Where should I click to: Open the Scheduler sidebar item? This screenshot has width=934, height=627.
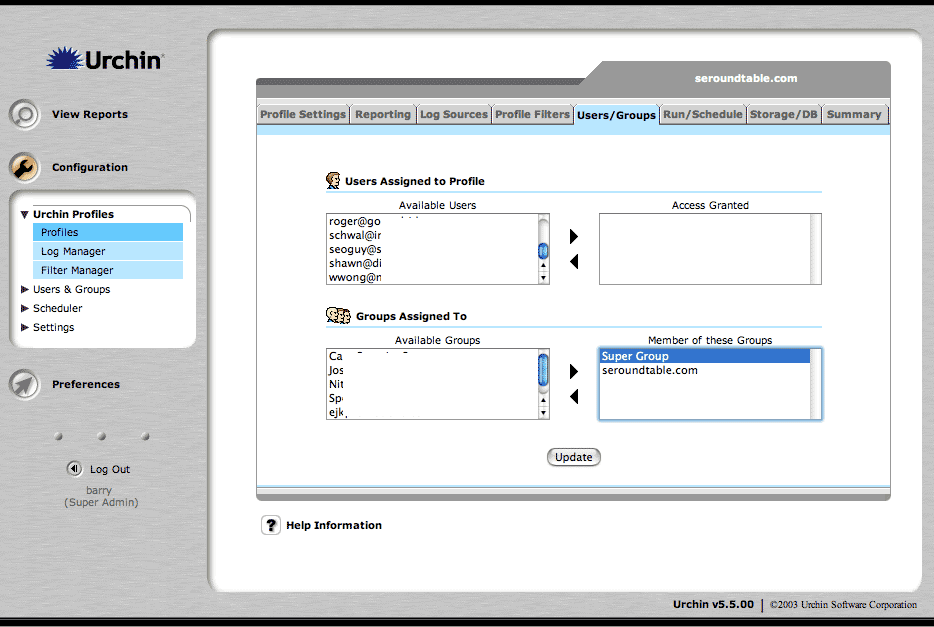coord(58,308)
